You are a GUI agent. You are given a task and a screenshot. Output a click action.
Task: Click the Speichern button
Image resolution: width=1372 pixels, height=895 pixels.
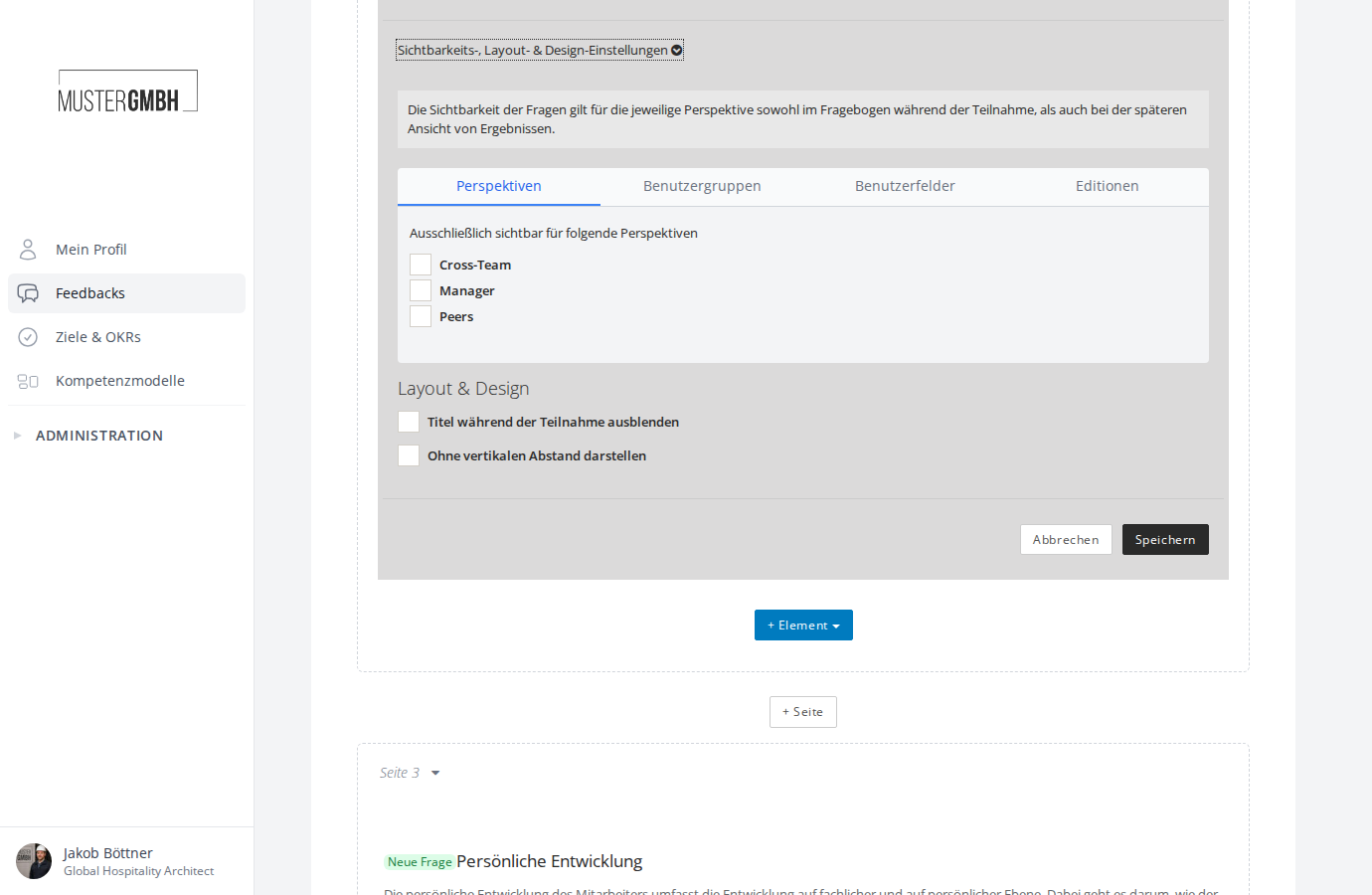click(1165, 539)
